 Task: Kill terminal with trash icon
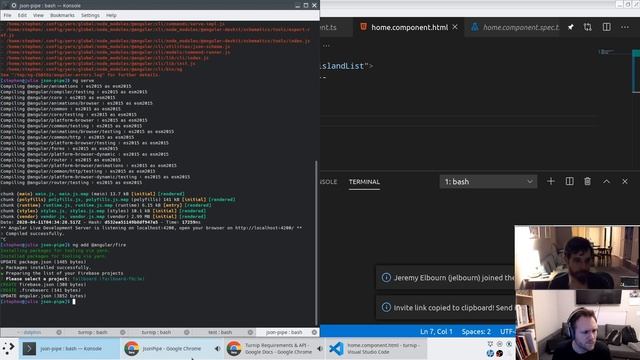click(x=587, y=181)
